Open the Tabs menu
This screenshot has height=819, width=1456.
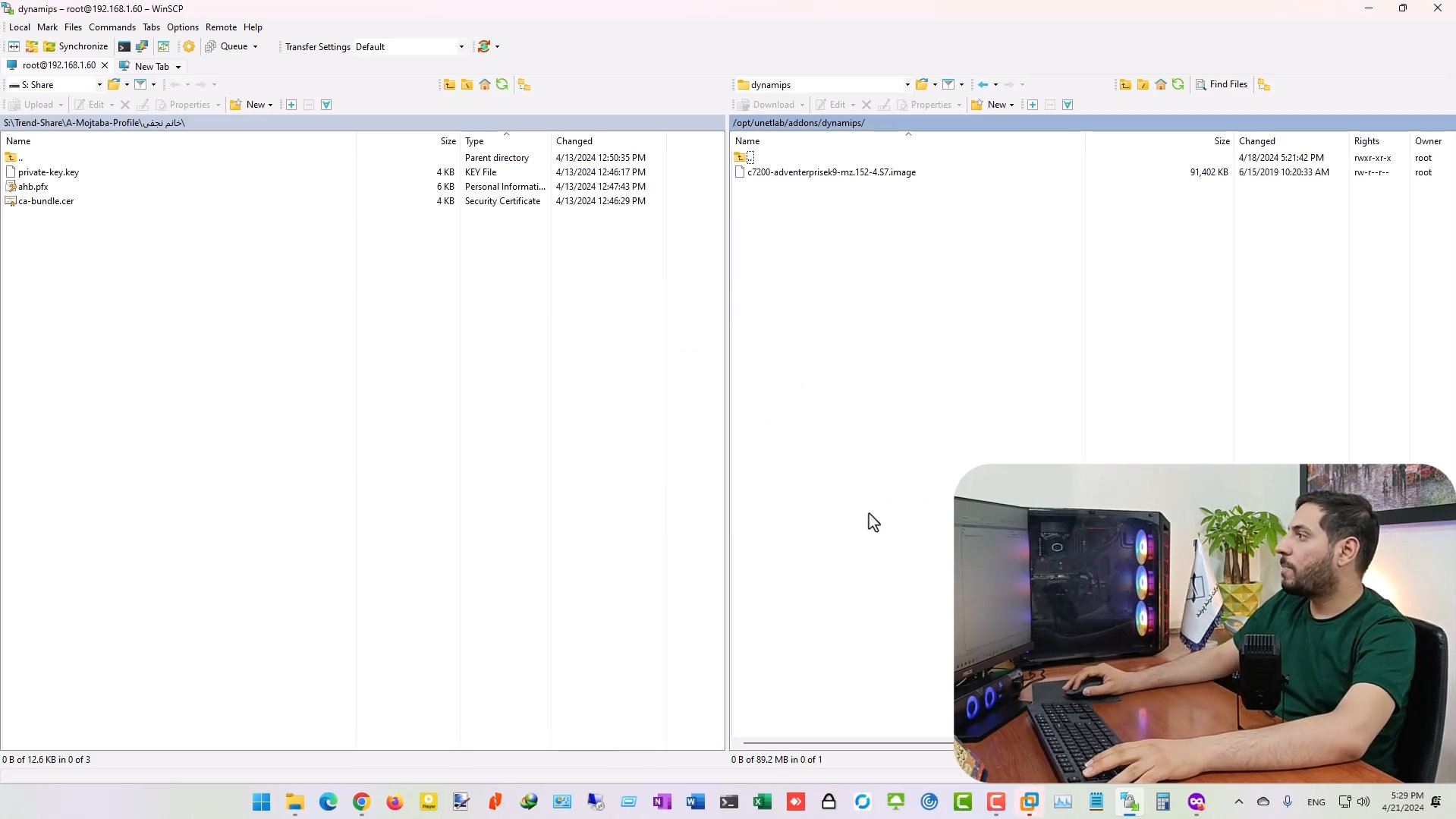(152, 27)
